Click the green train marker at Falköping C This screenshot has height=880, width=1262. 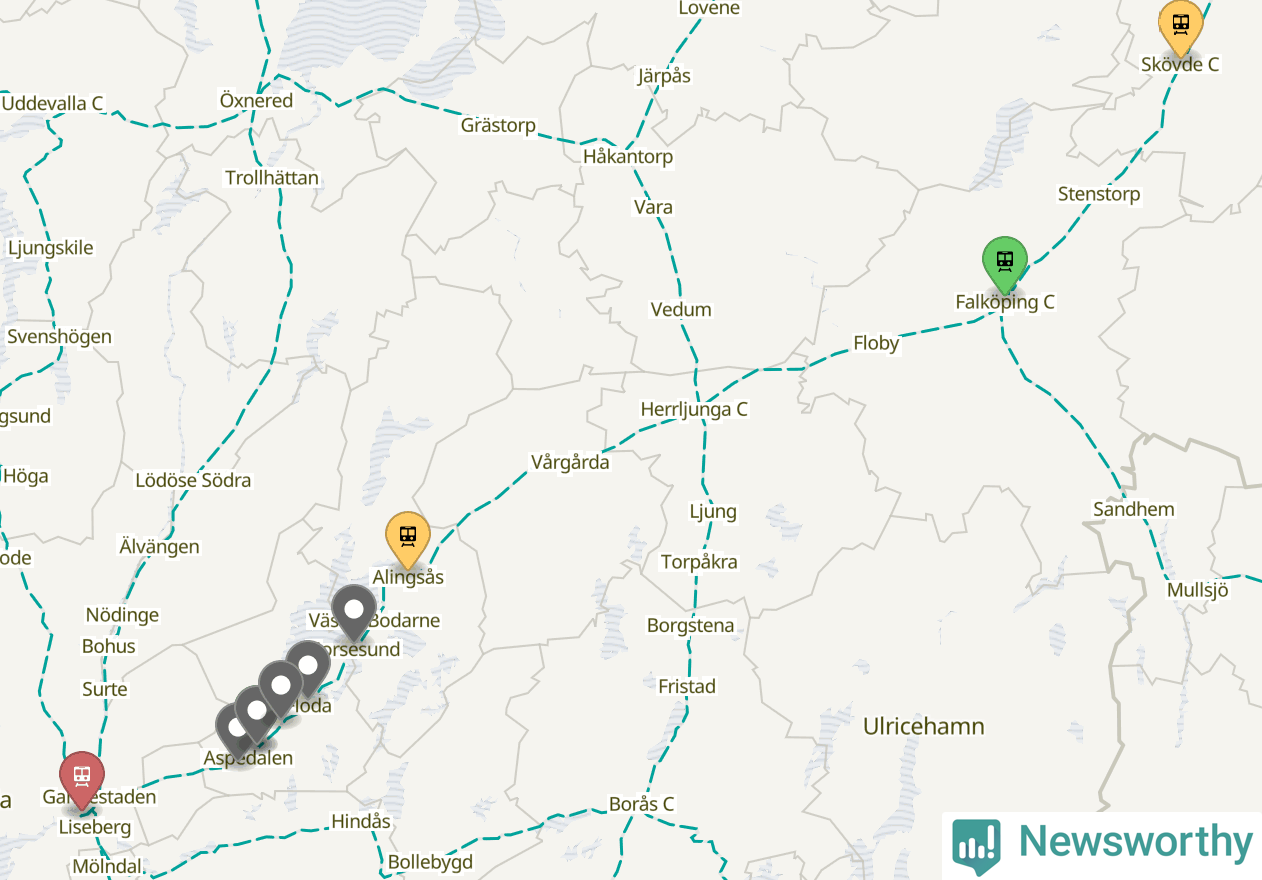click(x=1005, y=264)
